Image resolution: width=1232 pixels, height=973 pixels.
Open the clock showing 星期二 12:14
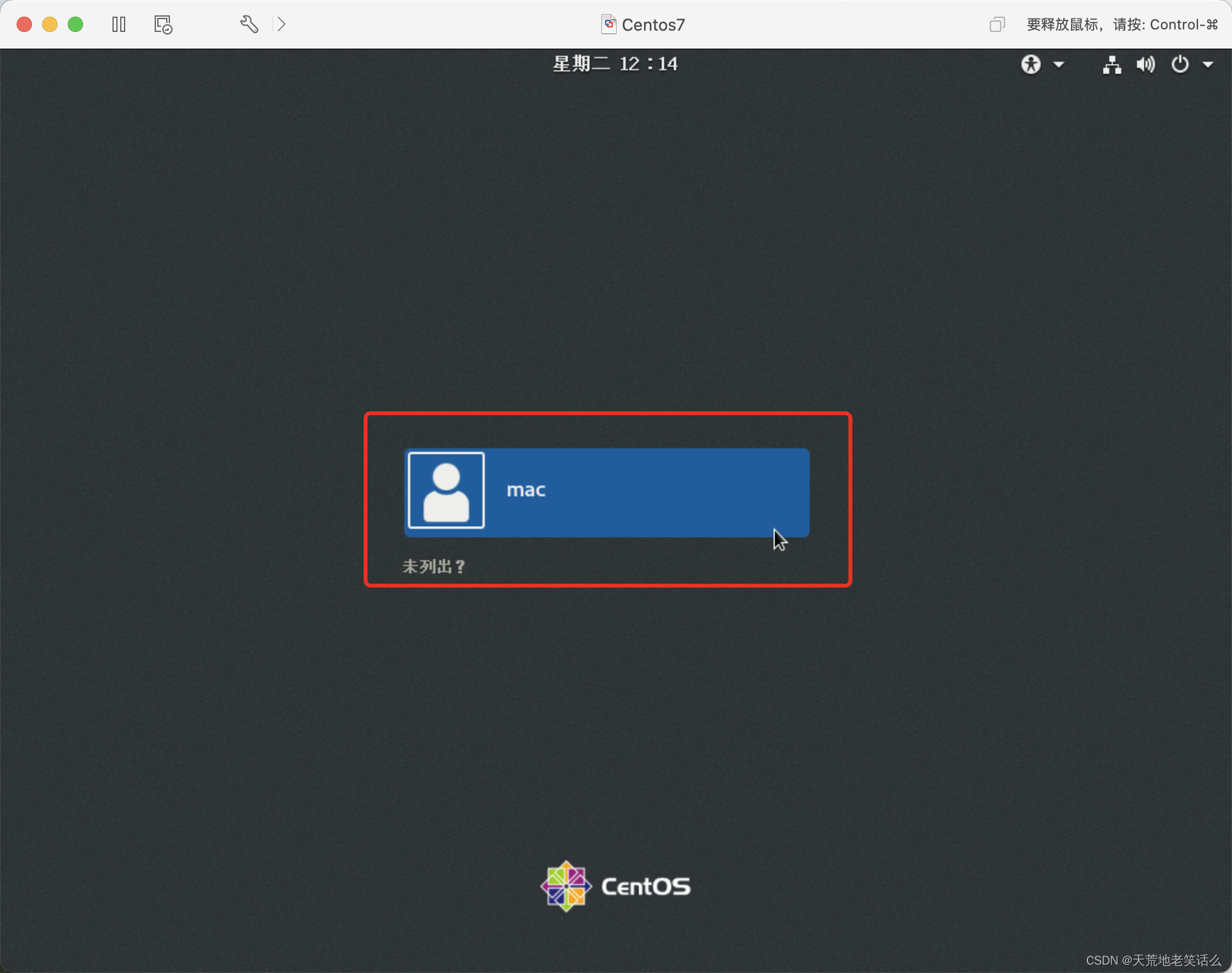(615, 64)
